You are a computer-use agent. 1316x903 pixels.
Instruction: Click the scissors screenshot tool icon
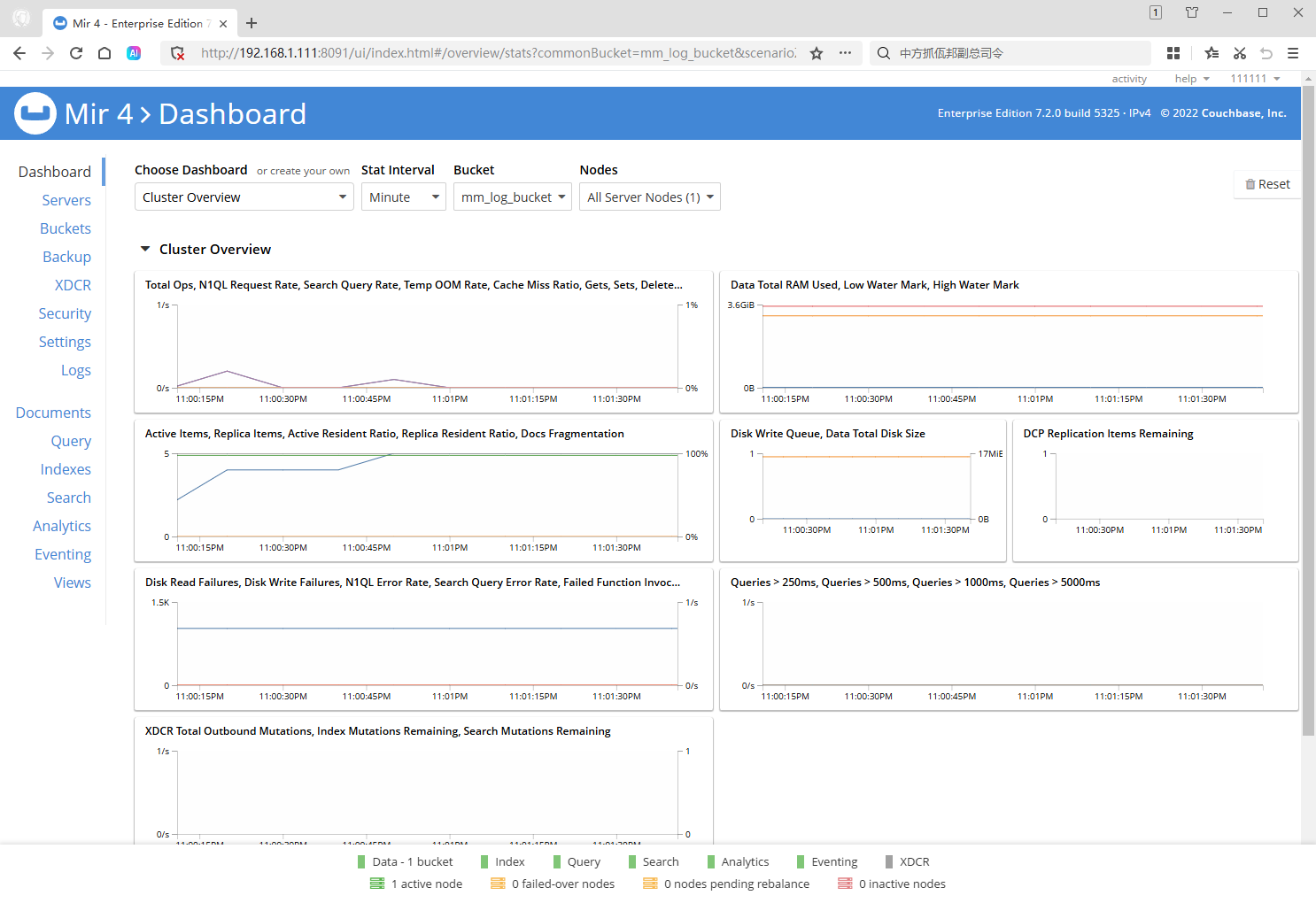(1240, 53)
